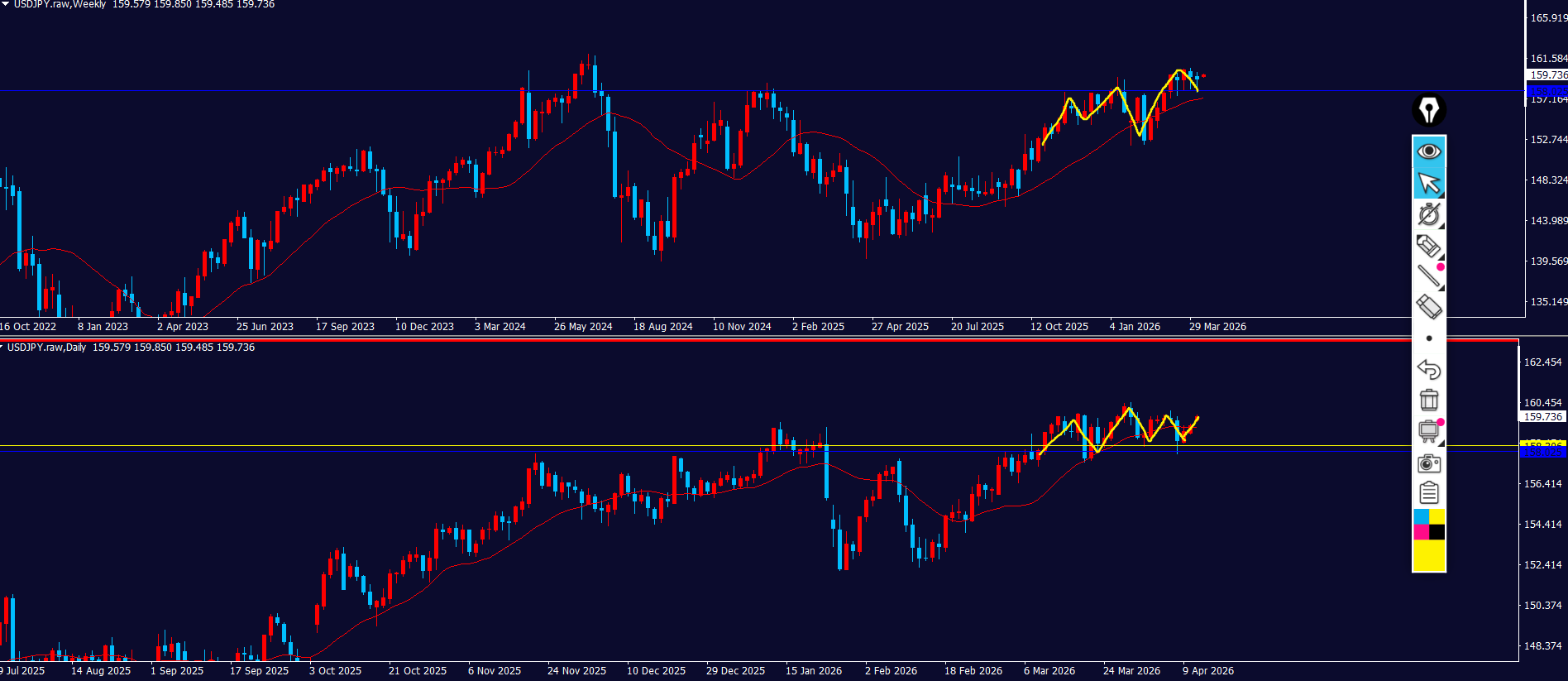The height and width of the screenshot is (681, 1568).
Task: Open the clipboard icon in annotation toolbar
Action: click(1428, 494)
